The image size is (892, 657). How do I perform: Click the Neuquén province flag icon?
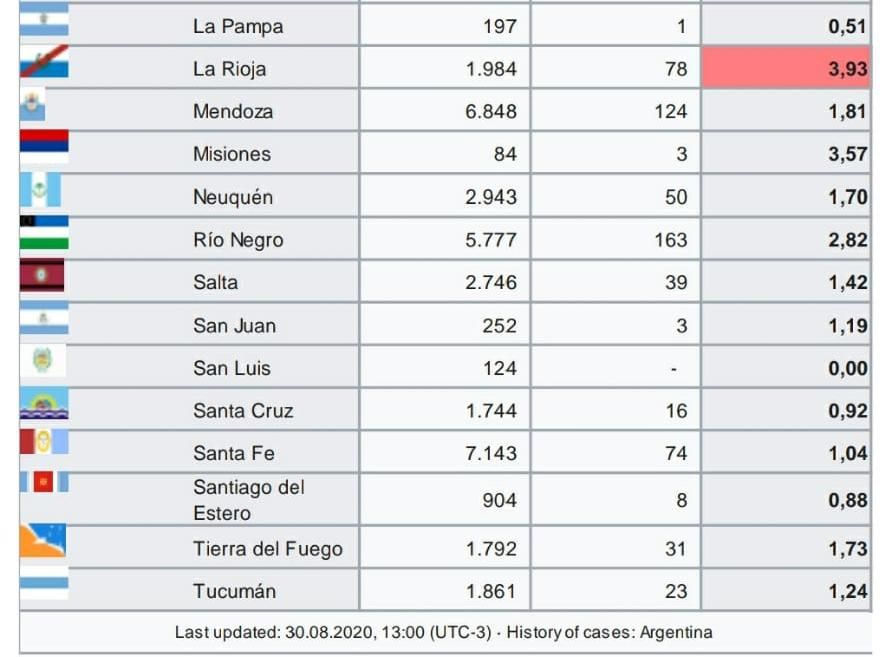tap(40, 190)
